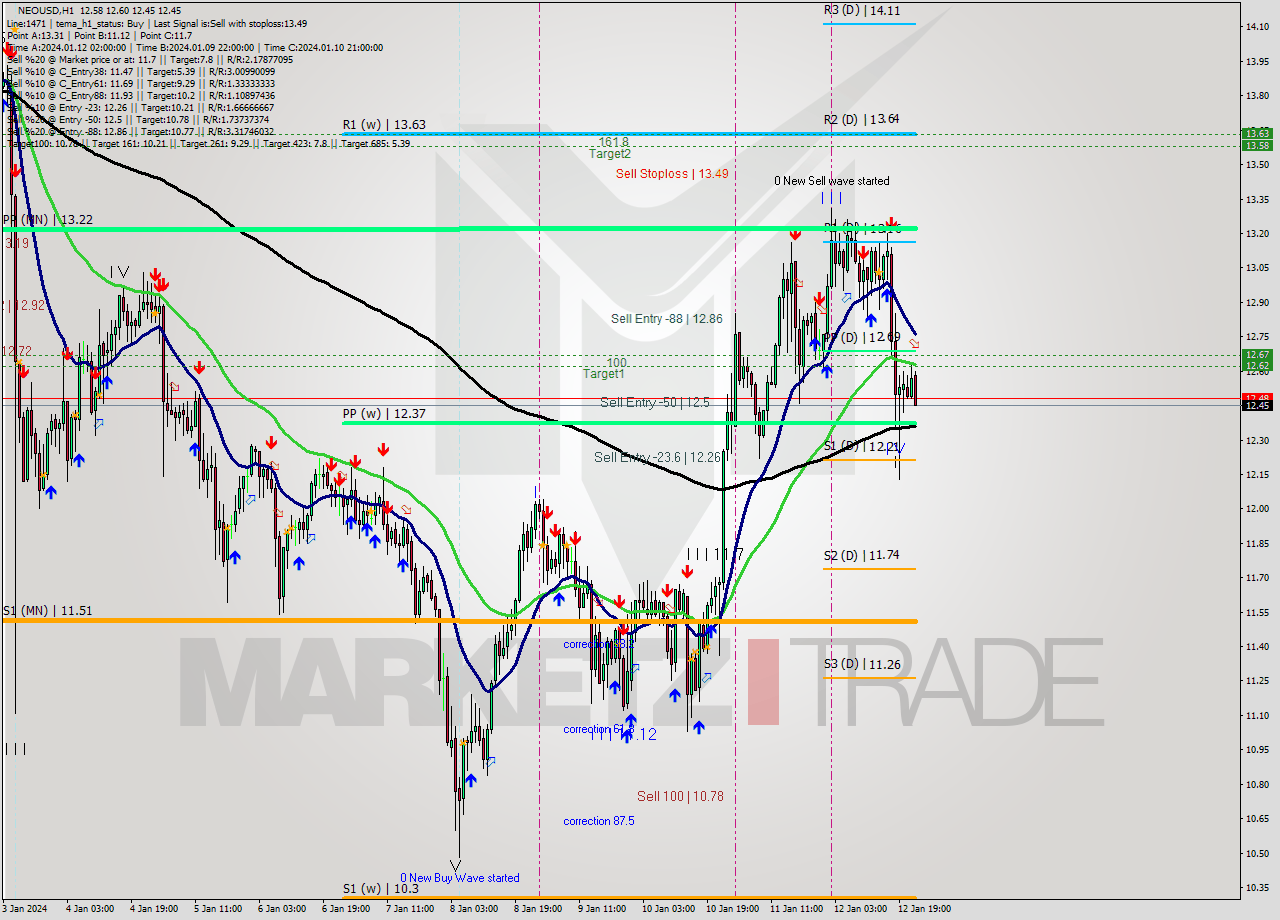Screen dimensions: 1280x920
Task: Click the 'PP (w) | 12.37' label
Action: click(x=384, y=413)
